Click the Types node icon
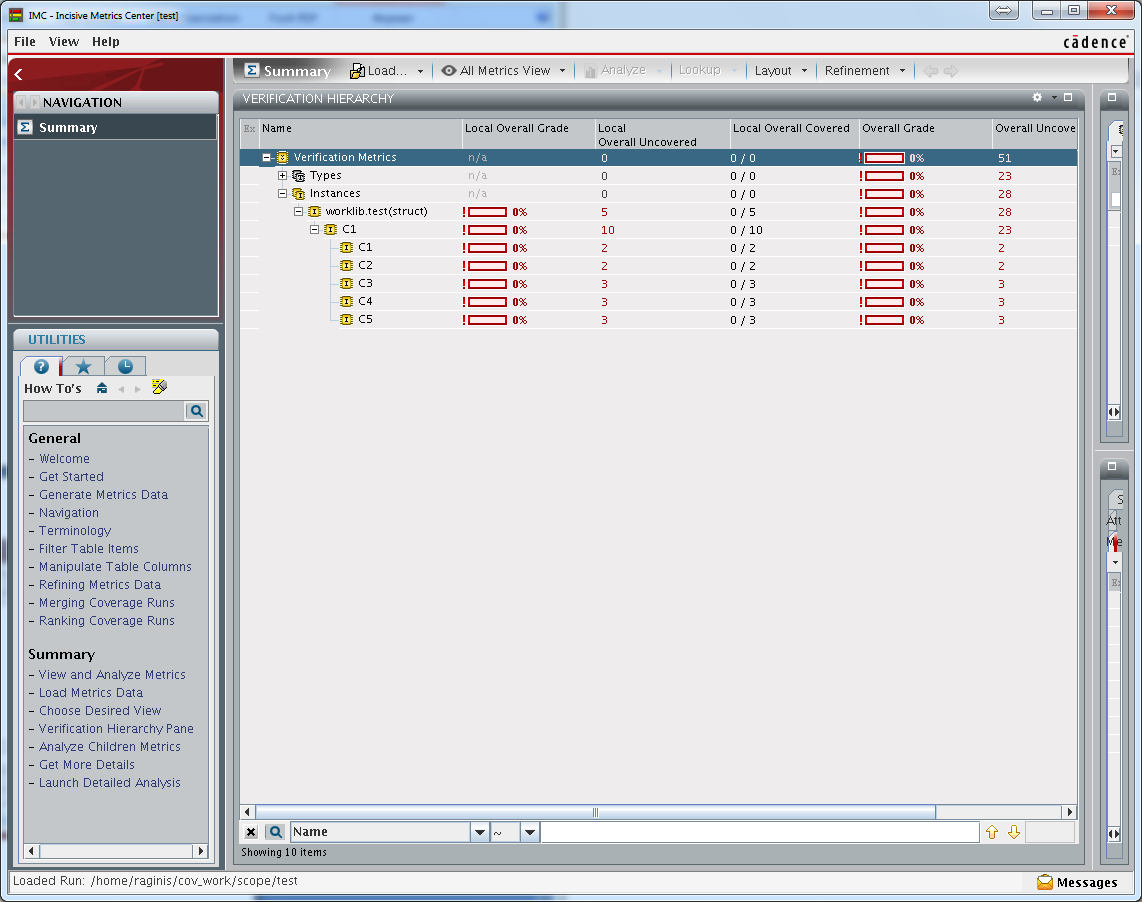This screenshot has width=1142, height=902. [299, 176]
